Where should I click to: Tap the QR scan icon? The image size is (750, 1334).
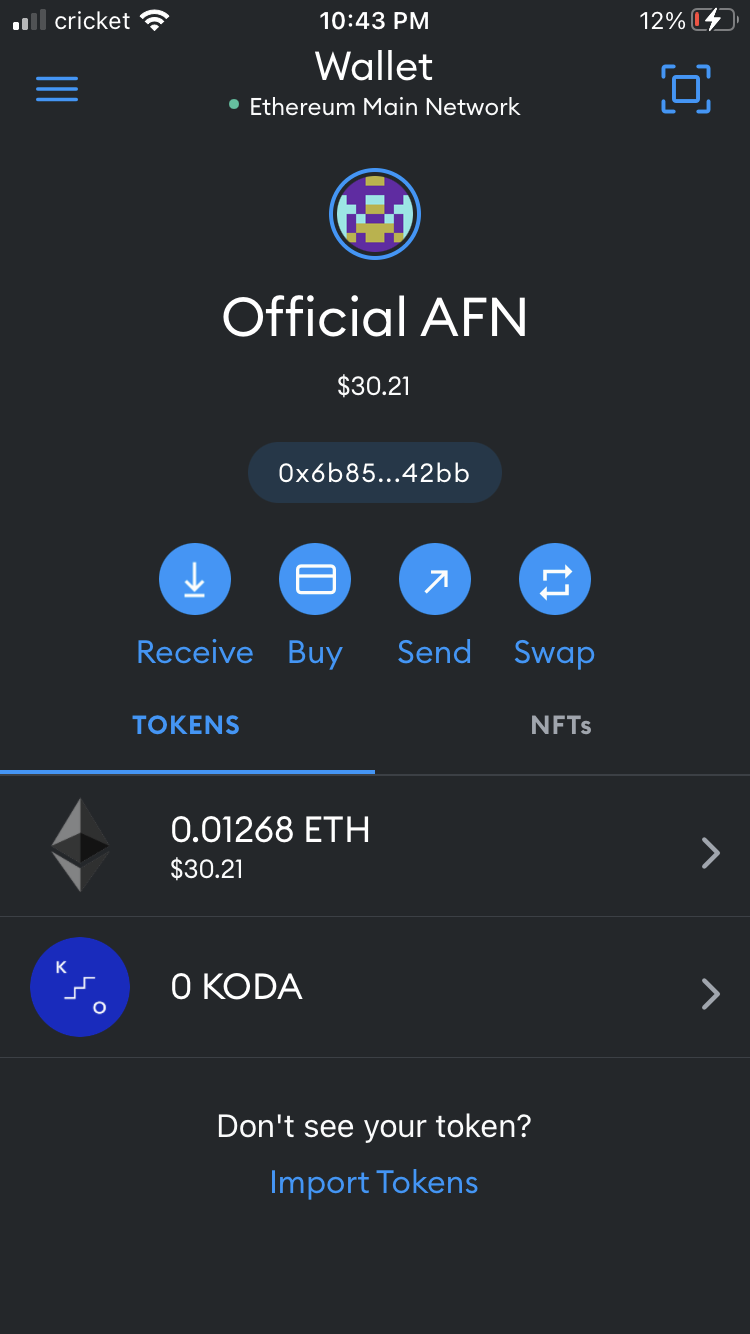point(686,89)
